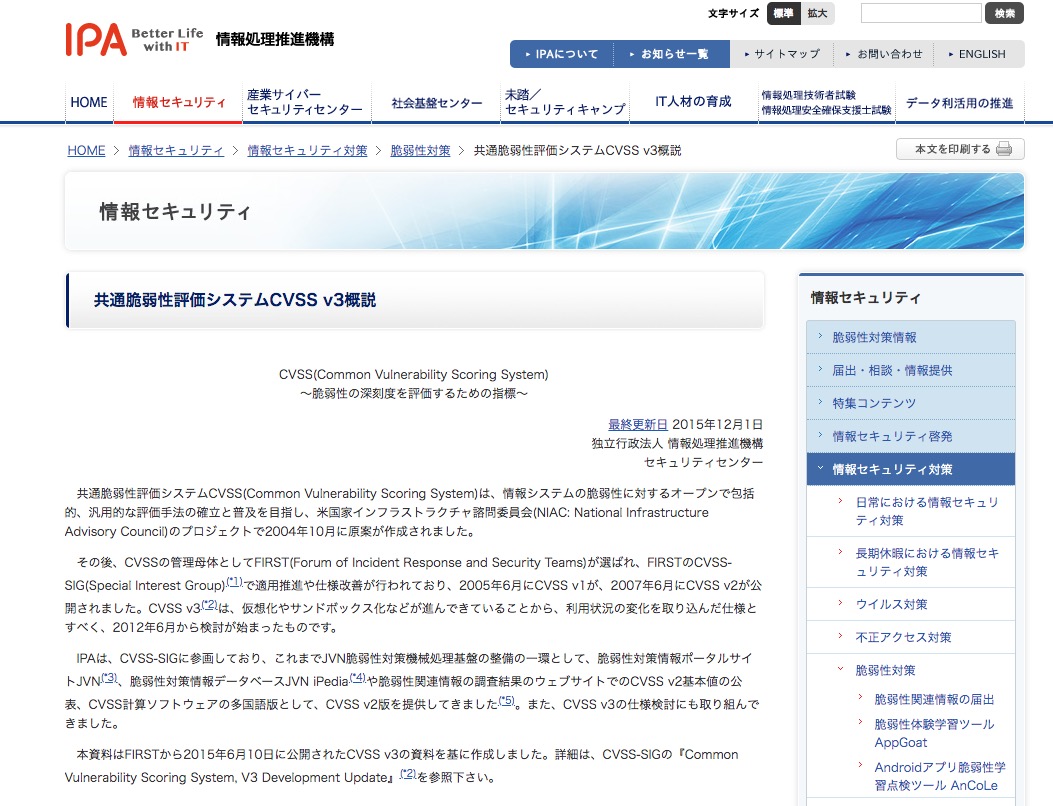The image size is (1053, 806).
Task: Click the 脆弱性対策 breadcrumb link
Action: (x=420, y=151)
